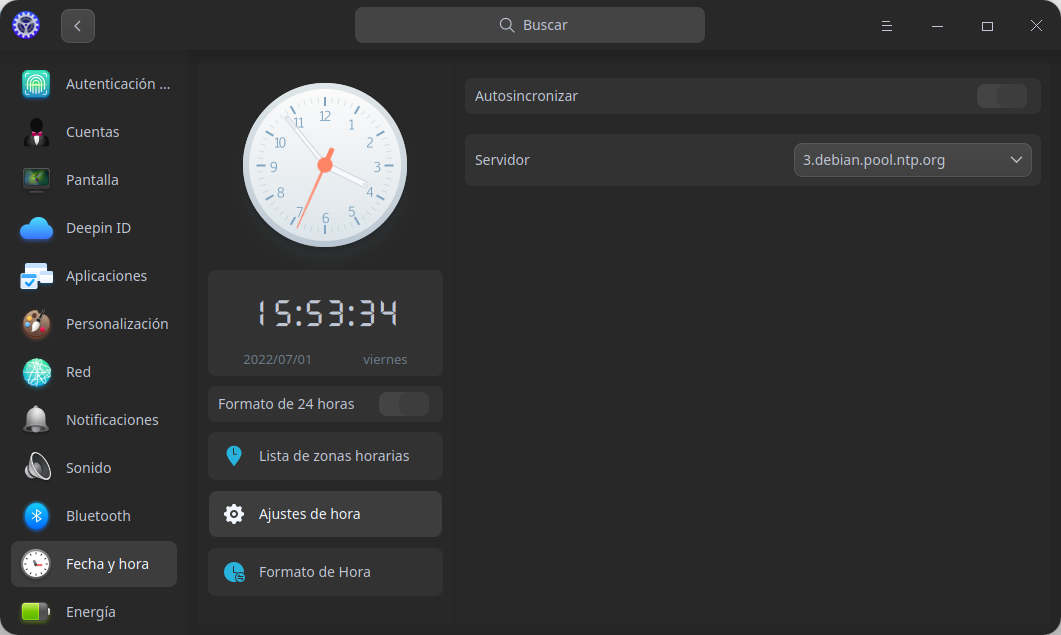
Task: Expand server list chevron arrow
Action: [1016, 160]
